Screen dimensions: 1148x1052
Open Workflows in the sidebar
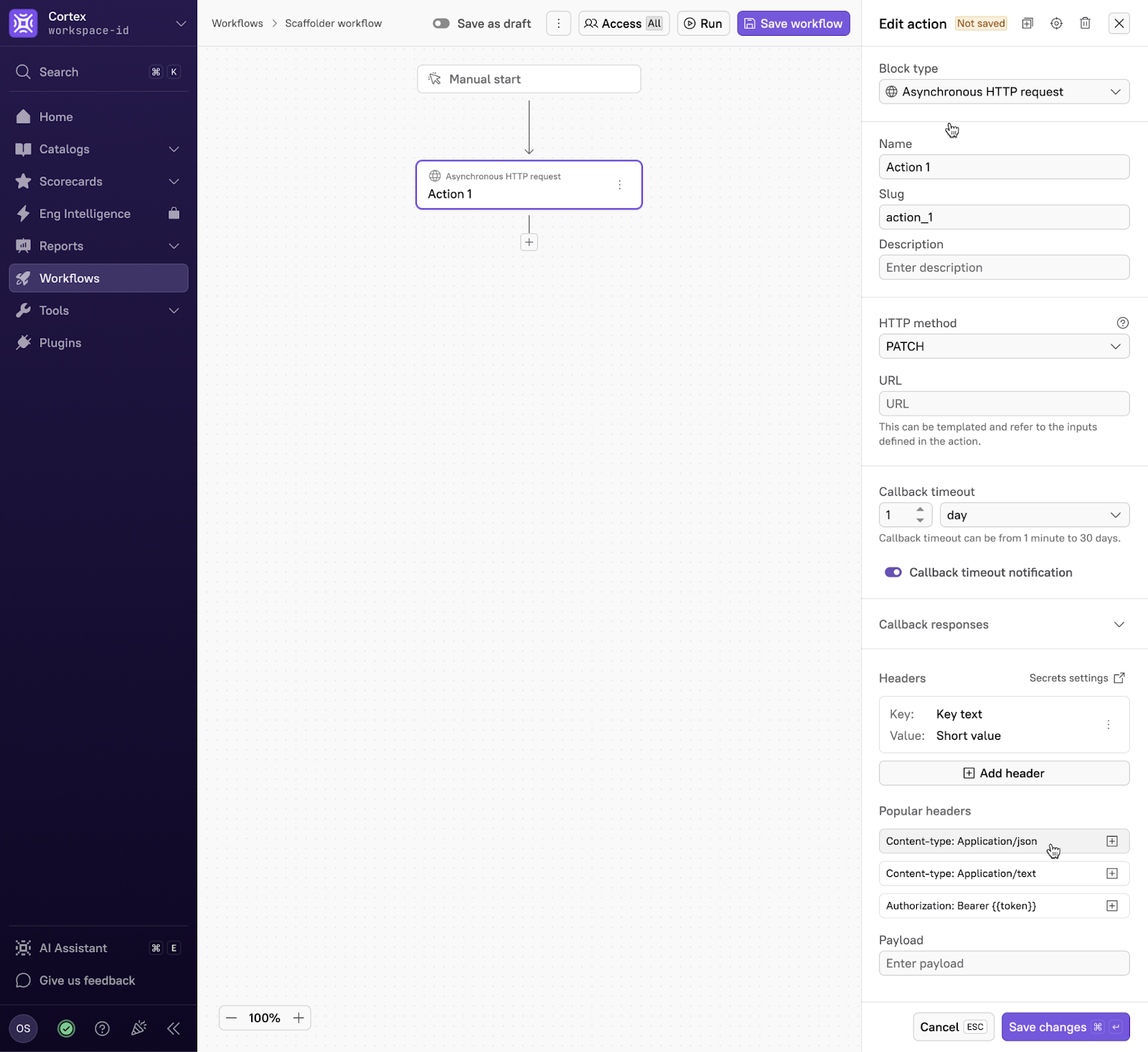pos(98,278)
